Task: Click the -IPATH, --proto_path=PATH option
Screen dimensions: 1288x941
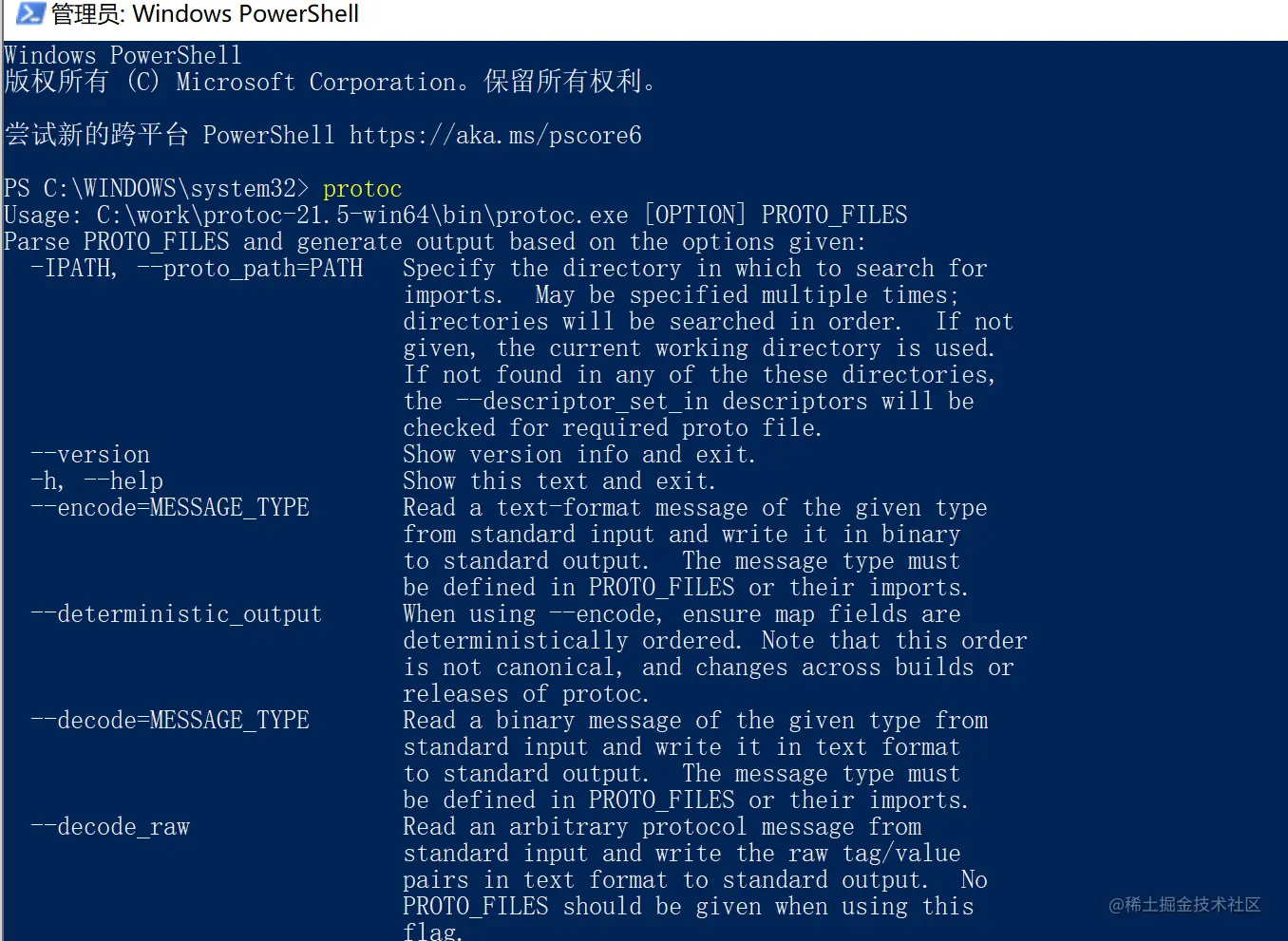Action: [x=197, y=269]
